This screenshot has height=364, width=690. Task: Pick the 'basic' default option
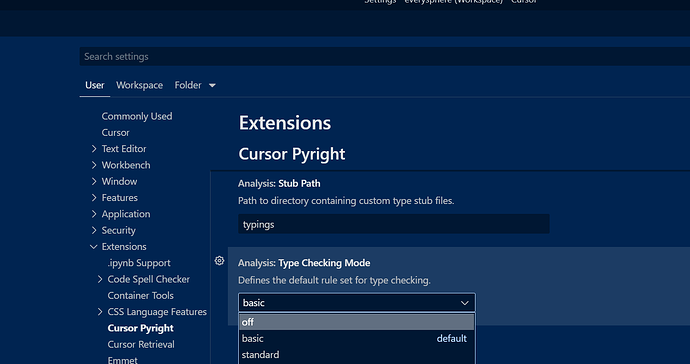(356, 338)
